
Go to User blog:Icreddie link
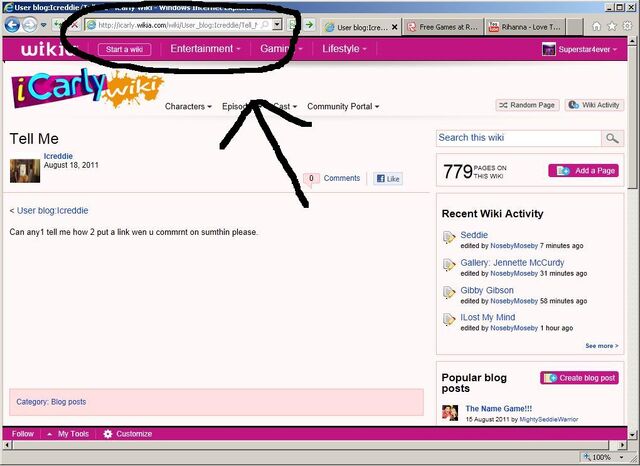tap(52, 211)
